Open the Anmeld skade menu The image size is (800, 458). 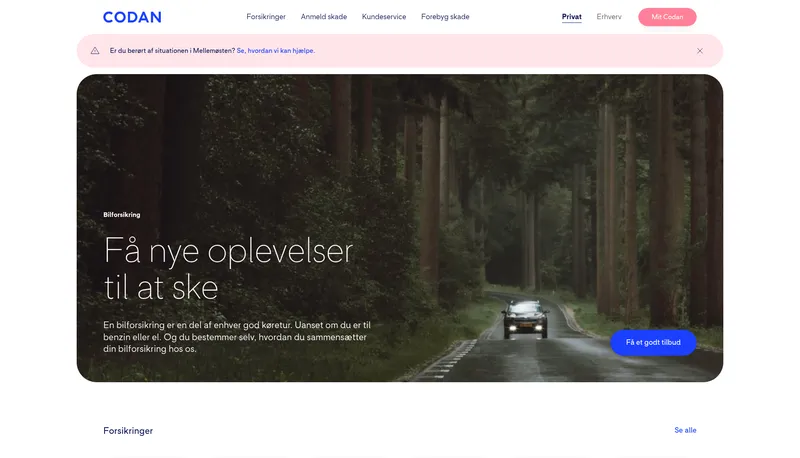(323, 17)
